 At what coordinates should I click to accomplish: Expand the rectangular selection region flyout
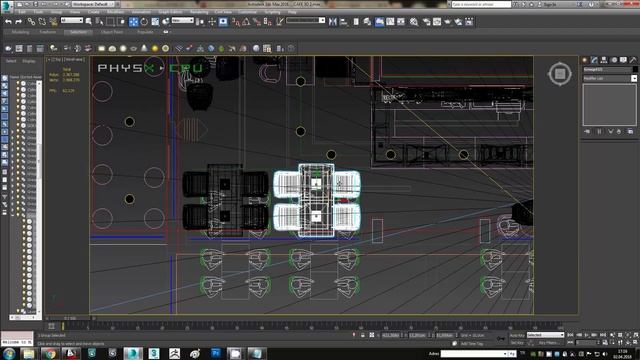pyautogui.click(x=110, y=22)
